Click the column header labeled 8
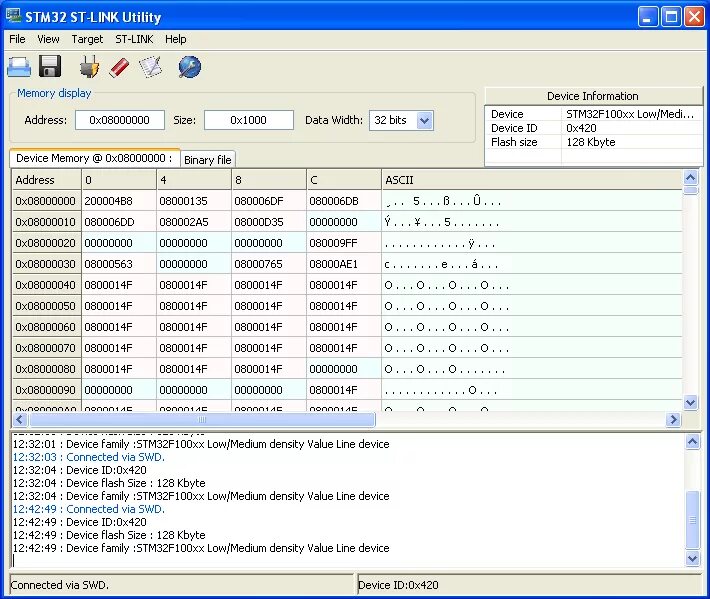Viewport: 710px width, 599px height. pos(269,180)
